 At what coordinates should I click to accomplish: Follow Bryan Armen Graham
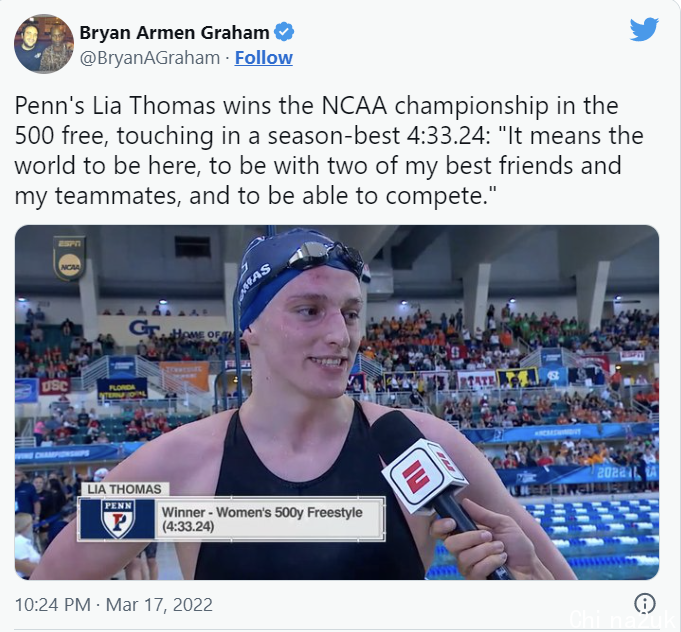click(x=264, y=58)
